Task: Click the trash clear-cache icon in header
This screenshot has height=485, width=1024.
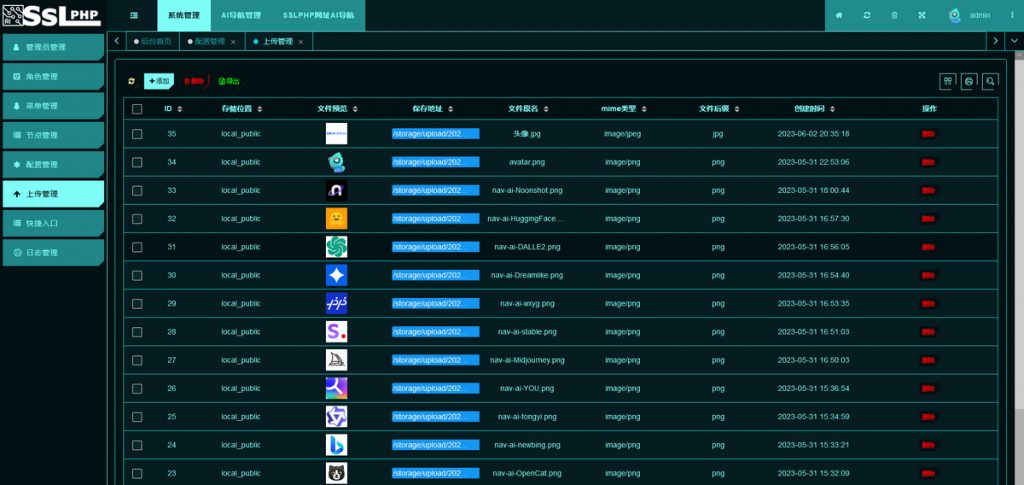Action: pyautogui.click(x=894, y=16)
